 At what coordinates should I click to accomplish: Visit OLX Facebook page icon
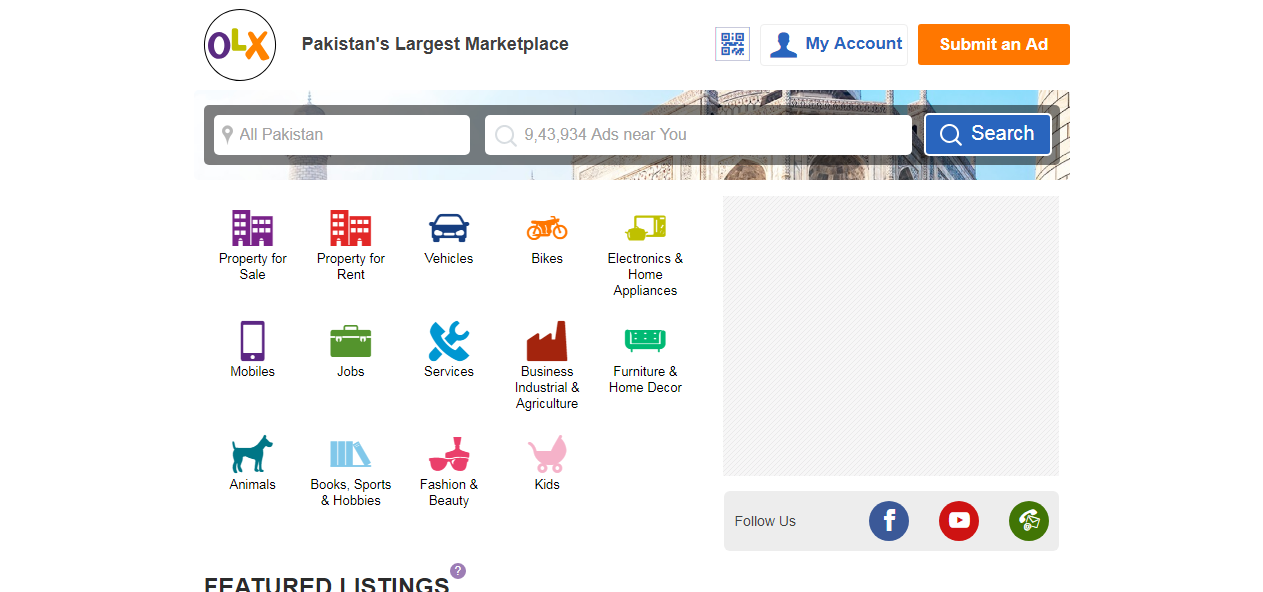(889, 521)
